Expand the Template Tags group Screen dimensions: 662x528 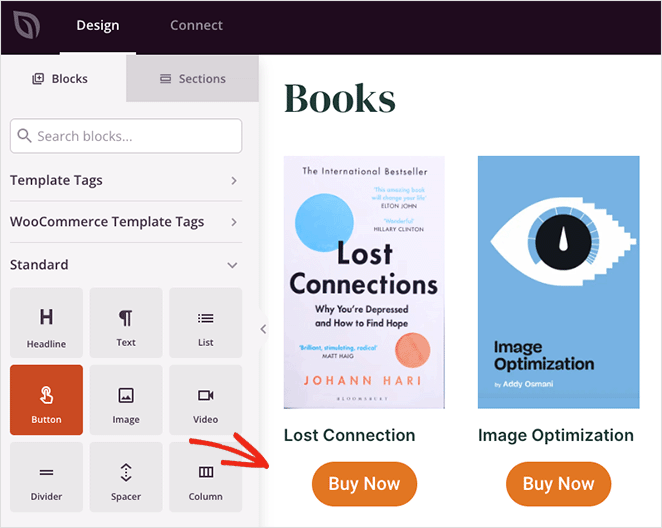pyautogui.click(x=126, y=181)
